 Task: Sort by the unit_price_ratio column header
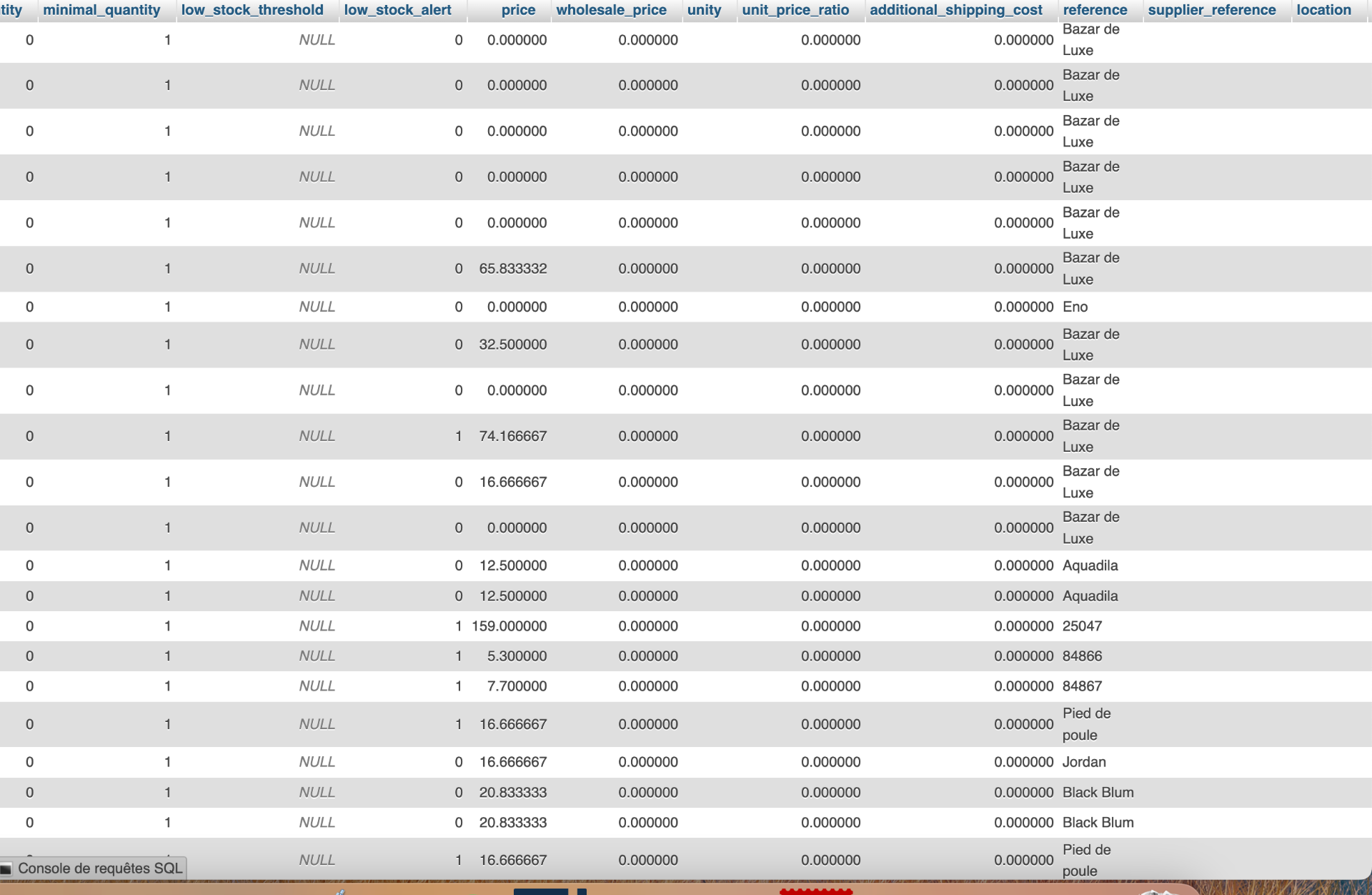click(795, 10)
